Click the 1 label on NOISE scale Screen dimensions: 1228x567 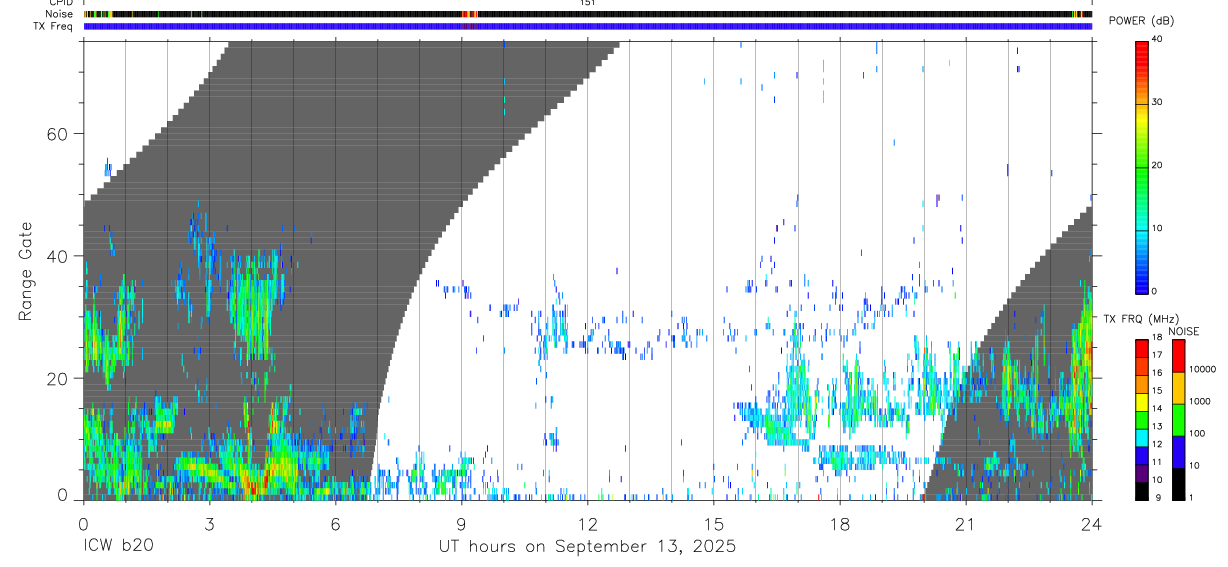tap(1191, 497)
